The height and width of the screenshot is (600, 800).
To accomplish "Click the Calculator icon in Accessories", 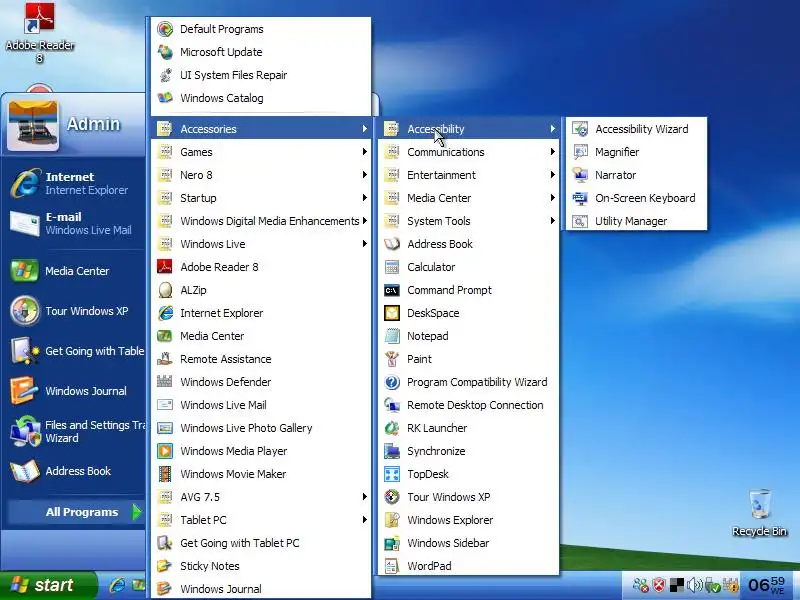I will 392,267.
